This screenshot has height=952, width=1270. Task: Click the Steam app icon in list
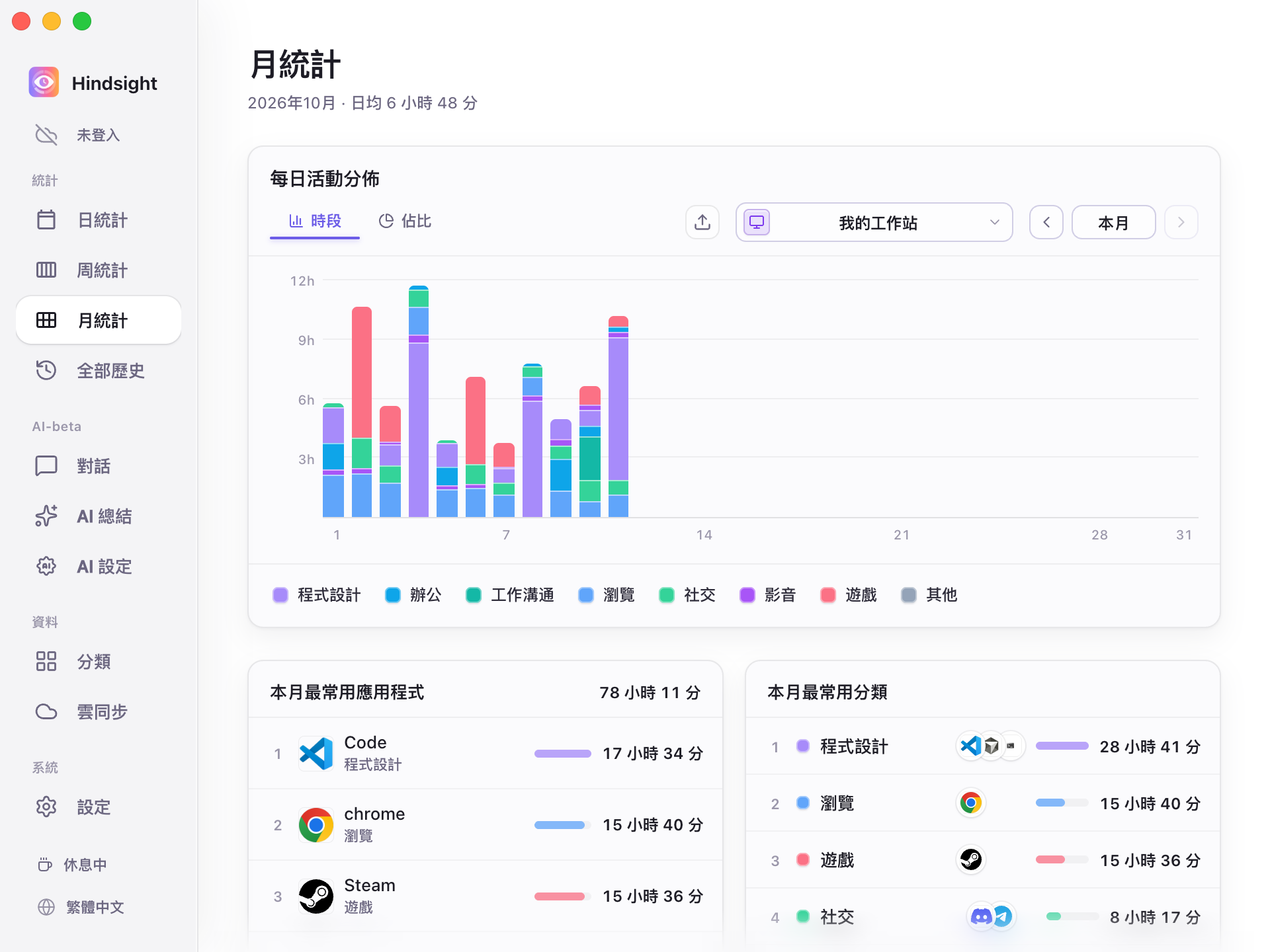[x=316, y=896]
